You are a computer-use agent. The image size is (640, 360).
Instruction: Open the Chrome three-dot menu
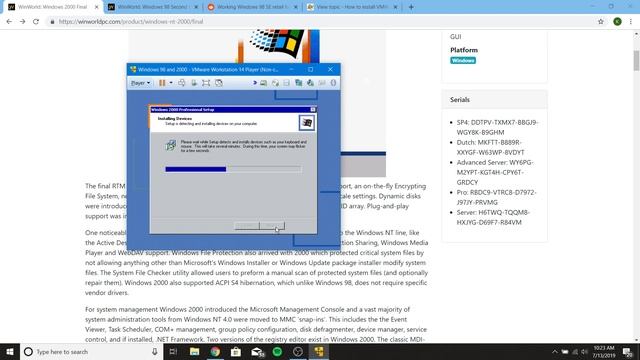point(631,22)
